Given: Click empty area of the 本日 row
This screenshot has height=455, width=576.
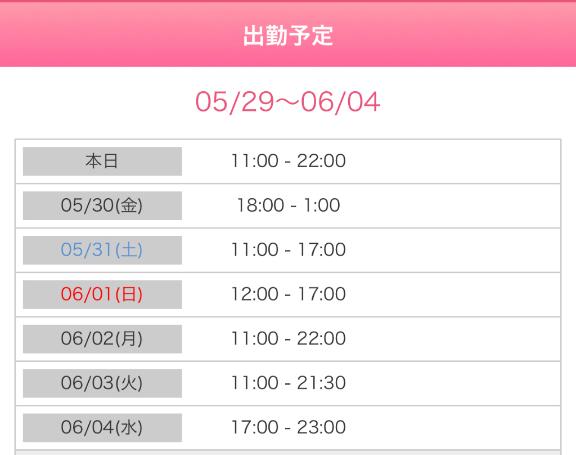Looking at the screenshot, I should [x=452, y=161].
